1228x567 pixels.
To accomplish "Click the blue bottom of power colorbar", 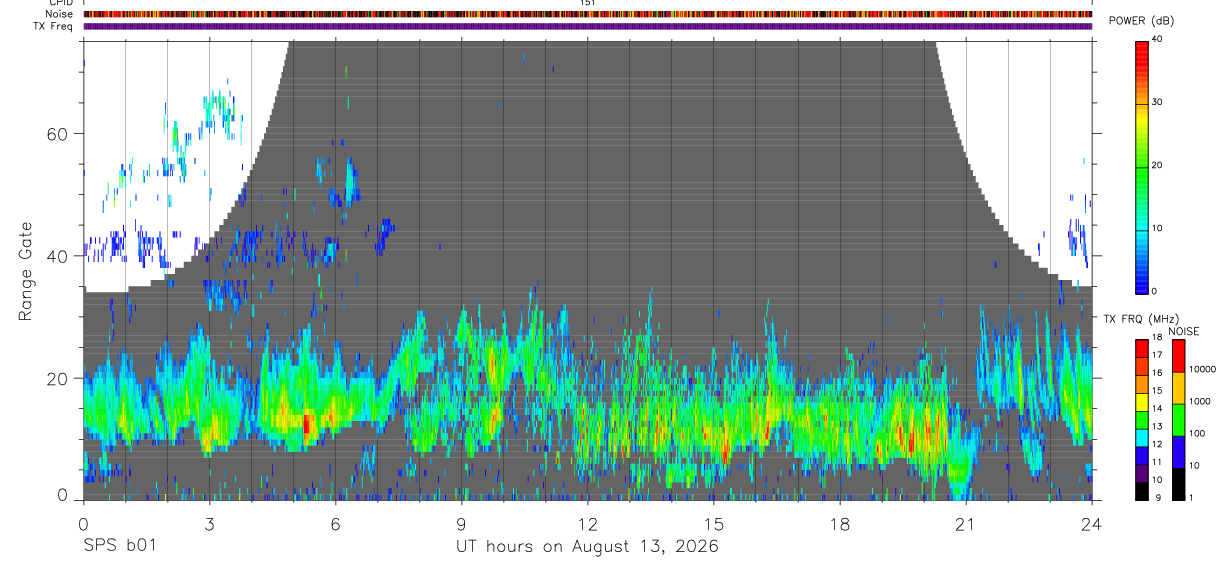I will click(x=1141, y=280).
